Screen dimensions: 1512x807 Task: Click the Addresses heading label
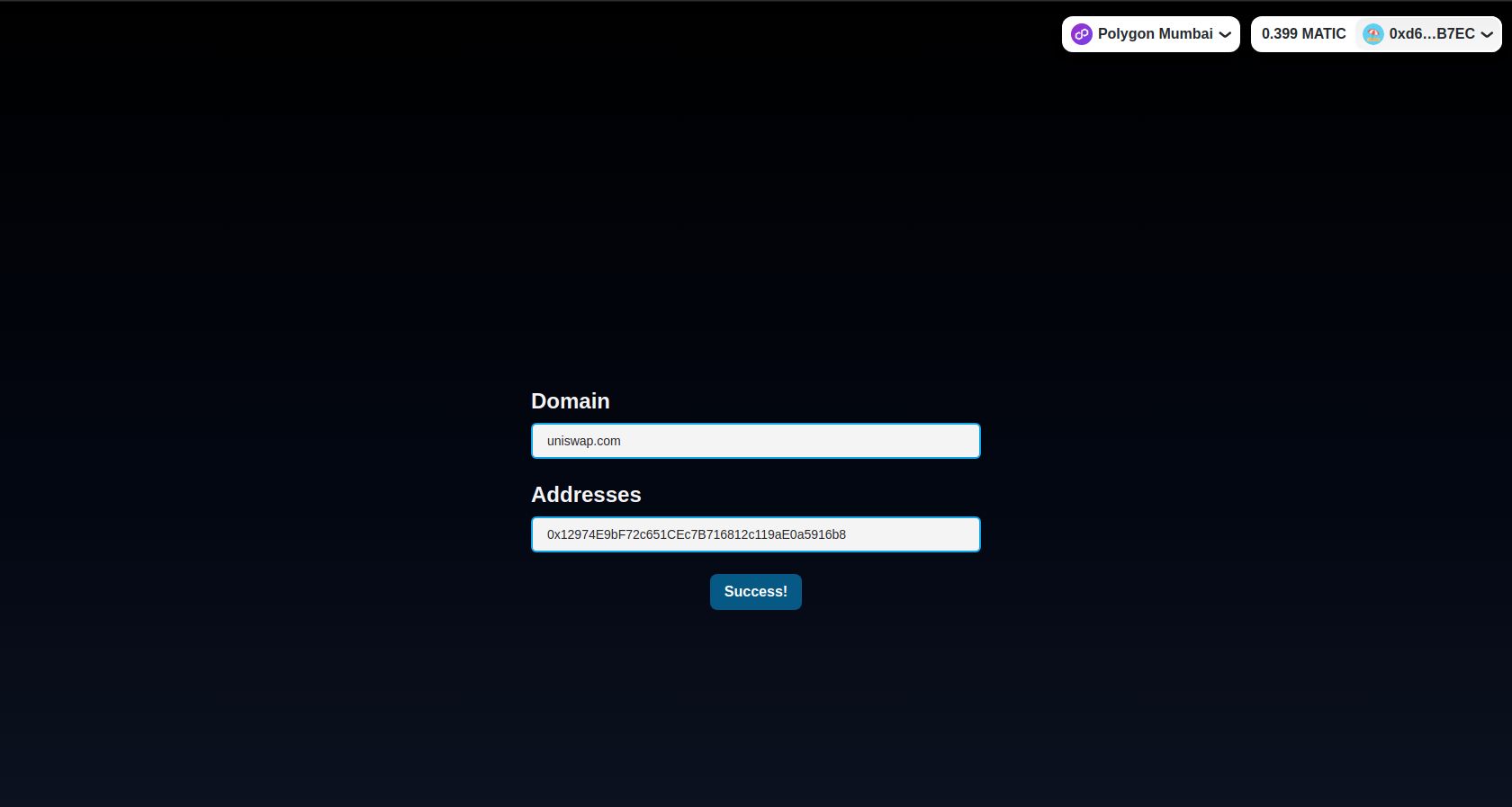pos(586,495)
